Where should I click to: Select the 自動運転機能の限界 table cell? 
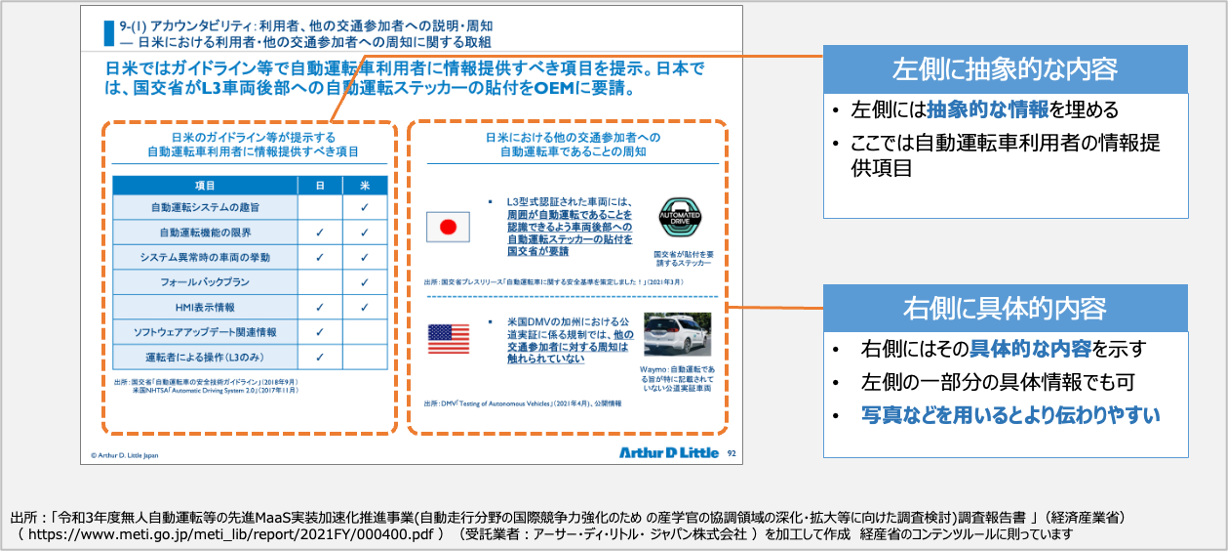pos(204,232)
